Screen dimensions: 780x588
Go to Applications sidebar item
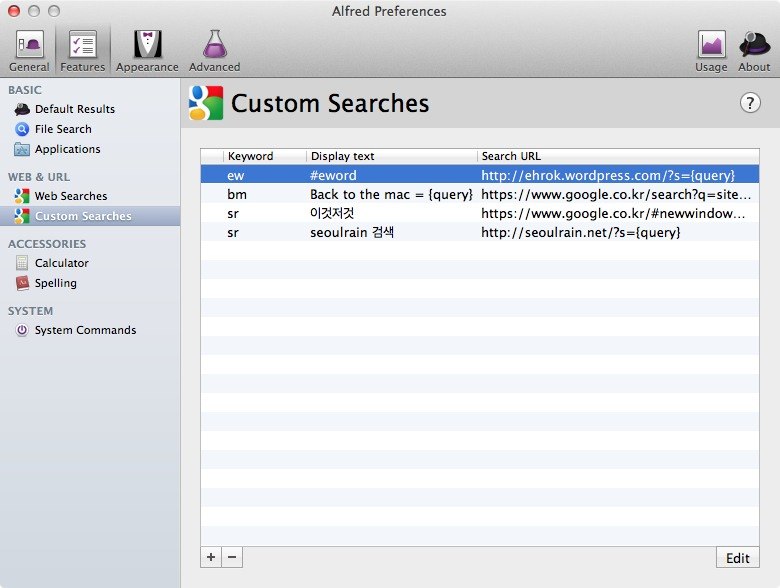click(x=67, y=149)
